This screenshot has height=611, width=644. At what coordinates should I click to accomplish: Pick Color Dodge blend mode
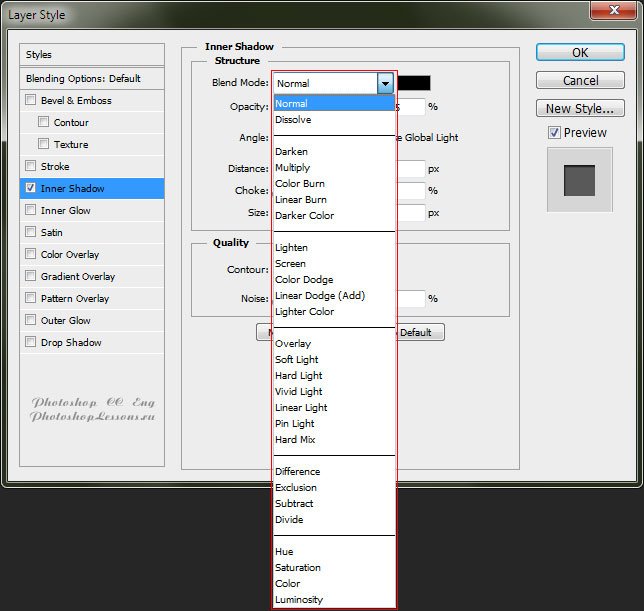(304, 280)
